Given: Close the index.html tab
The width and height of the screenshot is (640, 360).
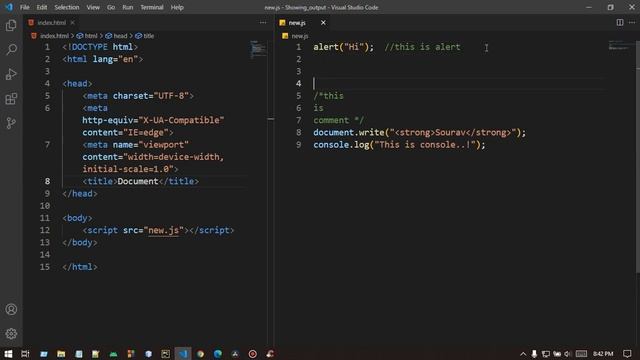Looking at the screenshot, I should pos(72,22).
